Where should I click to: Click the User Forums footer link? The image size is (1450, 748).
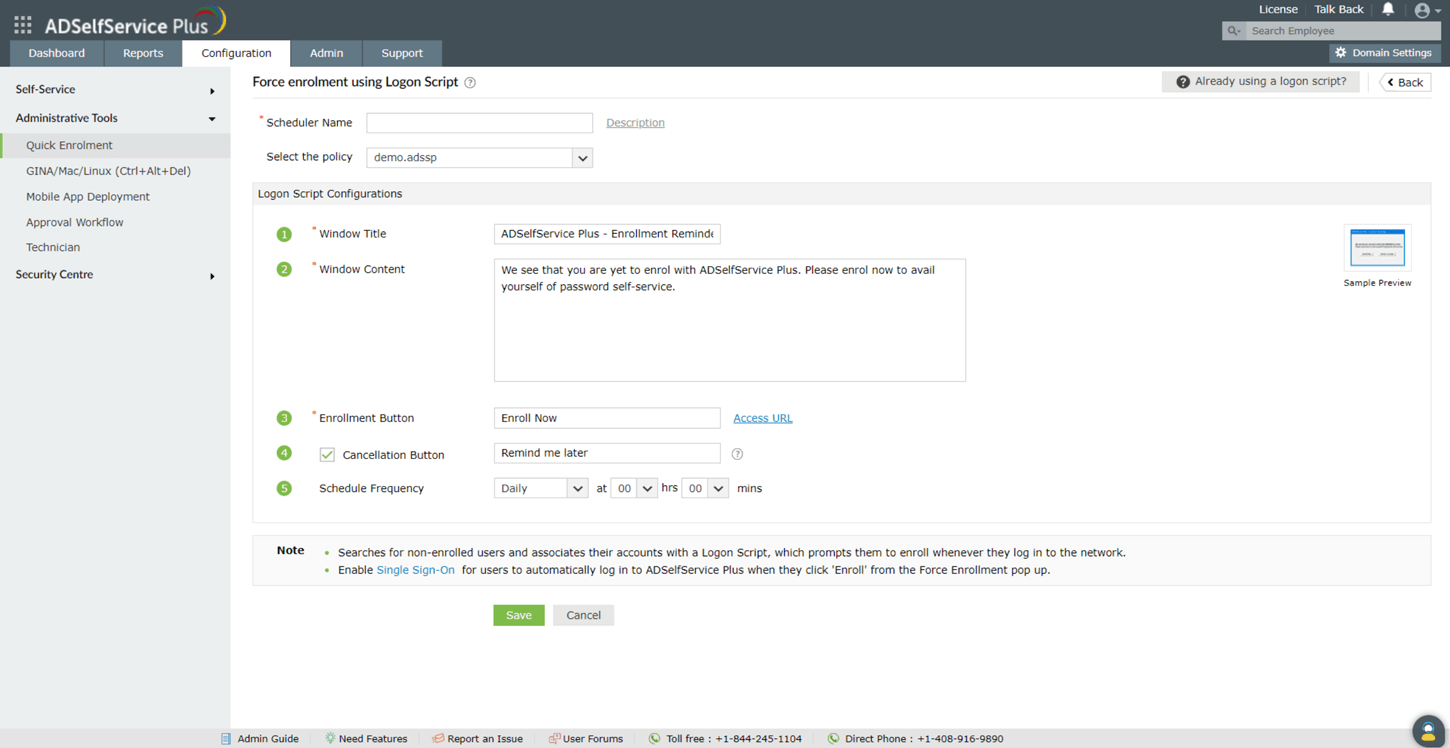pos(593,739)
